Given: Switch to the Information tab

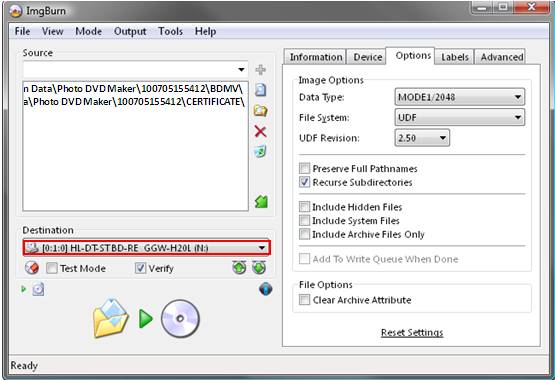Looking at the screenshot, I should [315, 57].
